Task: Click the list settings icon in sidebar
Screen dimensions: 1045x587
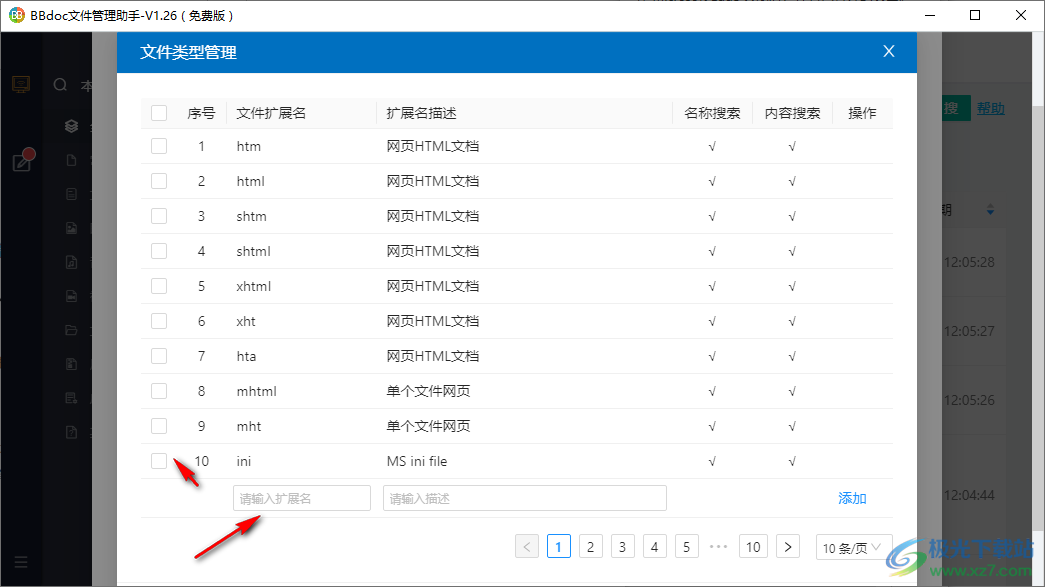Action: coord(71,398)
